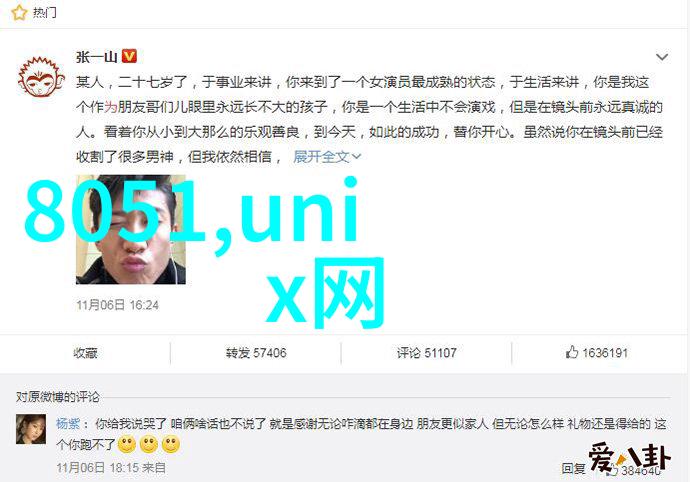The height and width of the screenshot is (482, 690).
Task: Expand full post with 展开全文
Action: (321, 156)
